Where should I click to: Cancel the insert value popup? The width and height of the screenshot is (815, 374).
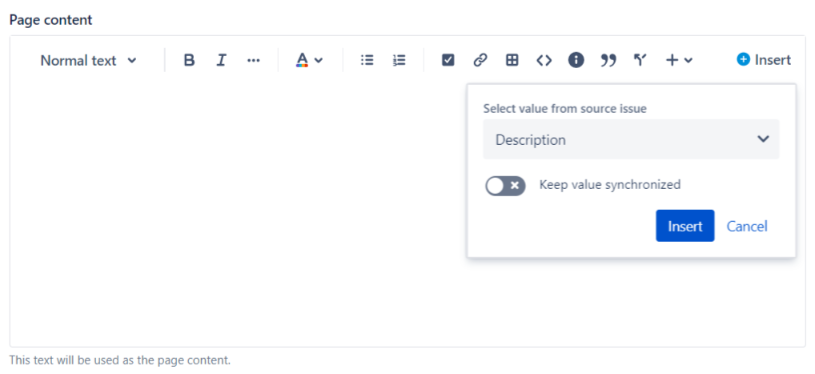tap(747, 226)
